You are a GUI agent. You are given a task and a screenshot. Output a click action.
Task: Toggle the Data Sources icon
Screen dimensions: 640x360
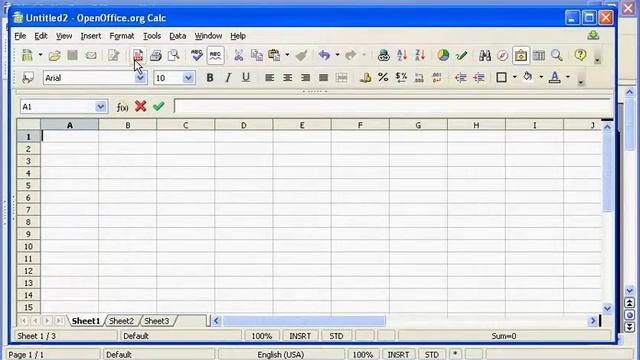pos(539,55)
